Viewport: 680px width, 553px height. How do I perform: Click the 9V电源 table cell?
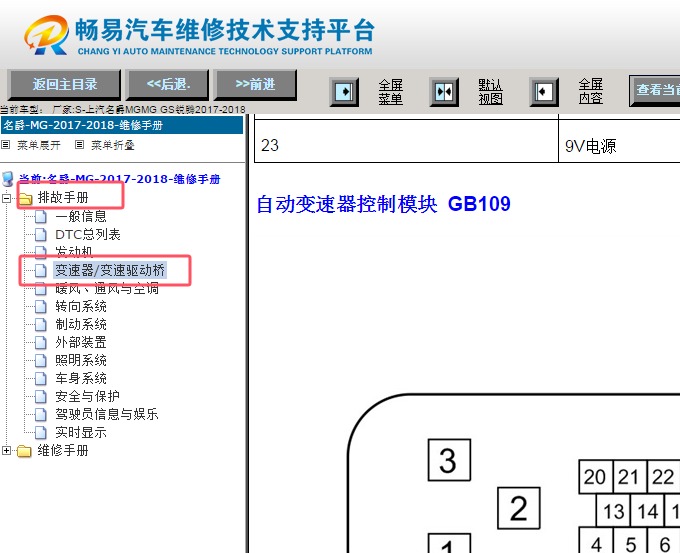[619, 142]
